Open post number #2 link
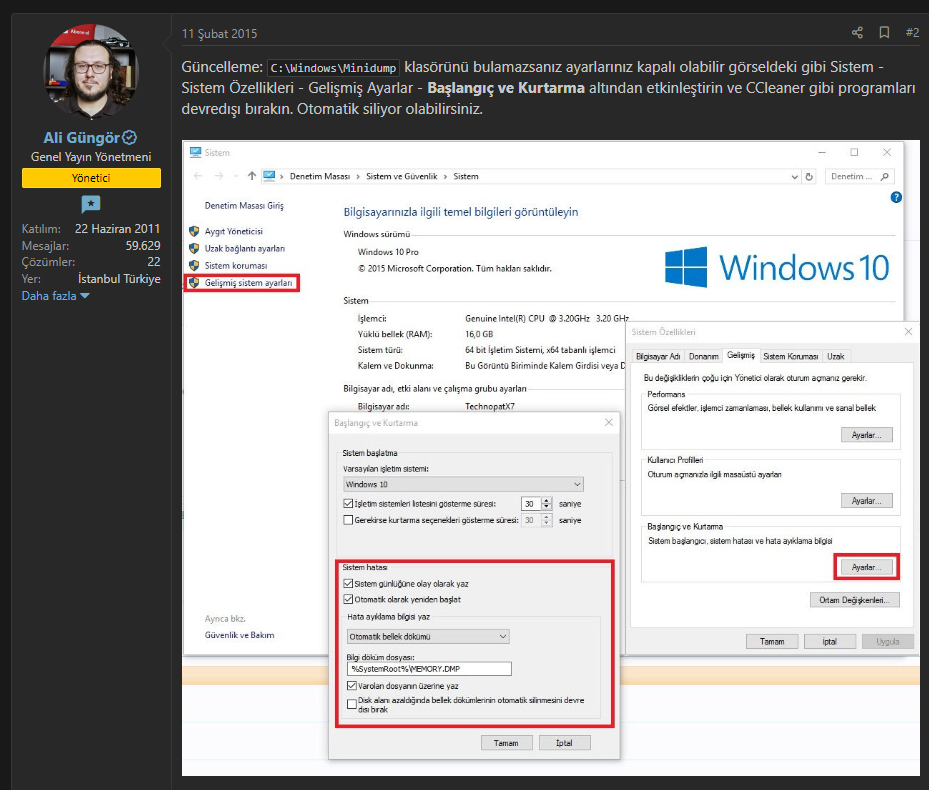Image resolution: width=929 pixels, height=790 pixels. point(912,33)
